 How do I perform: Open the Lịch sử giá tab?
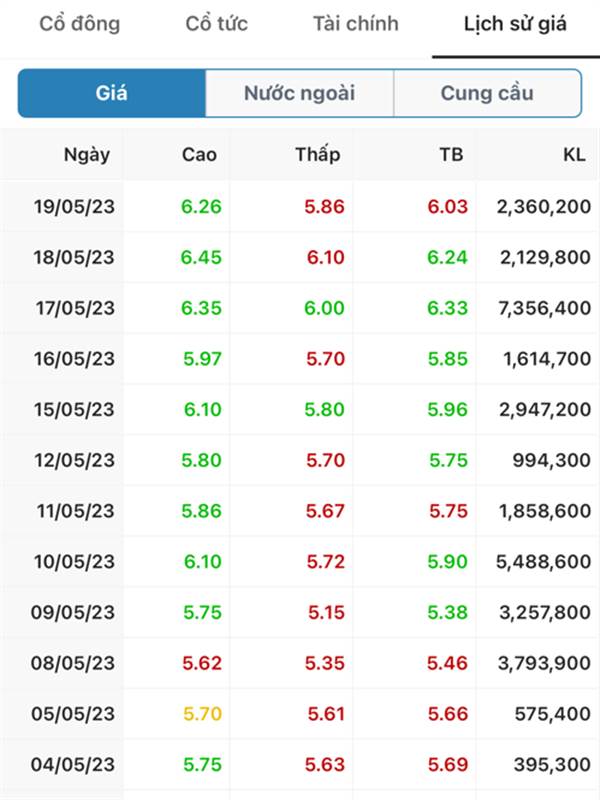515,23
